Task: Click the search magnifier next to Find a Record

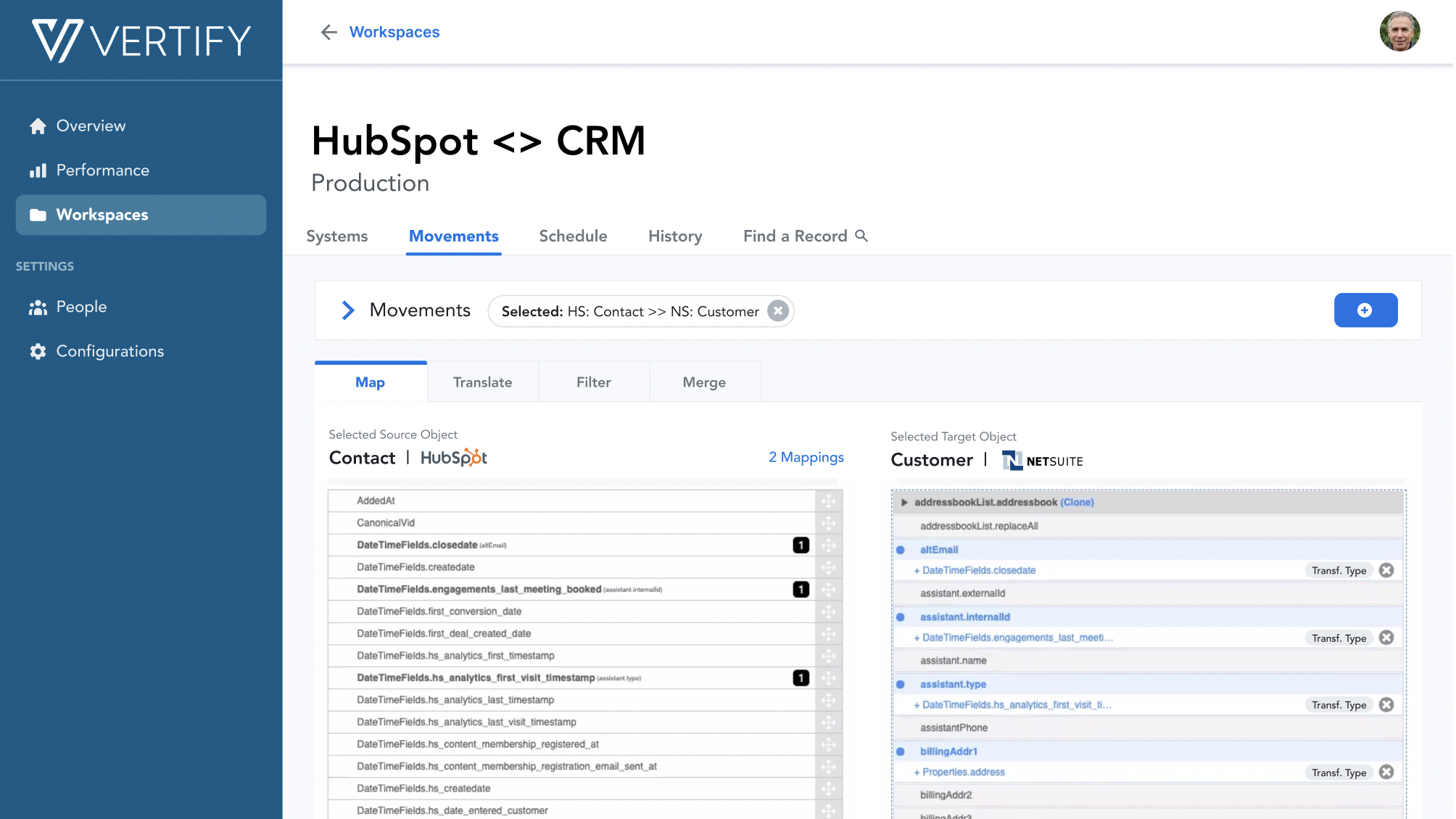Action: pyautogui.click(x=862, y=236)
